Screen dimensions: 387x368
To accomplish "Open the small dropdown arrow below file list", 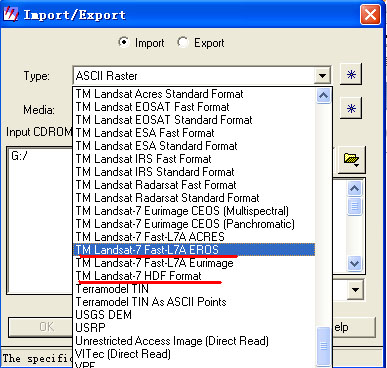I will (x=355, y=289).
